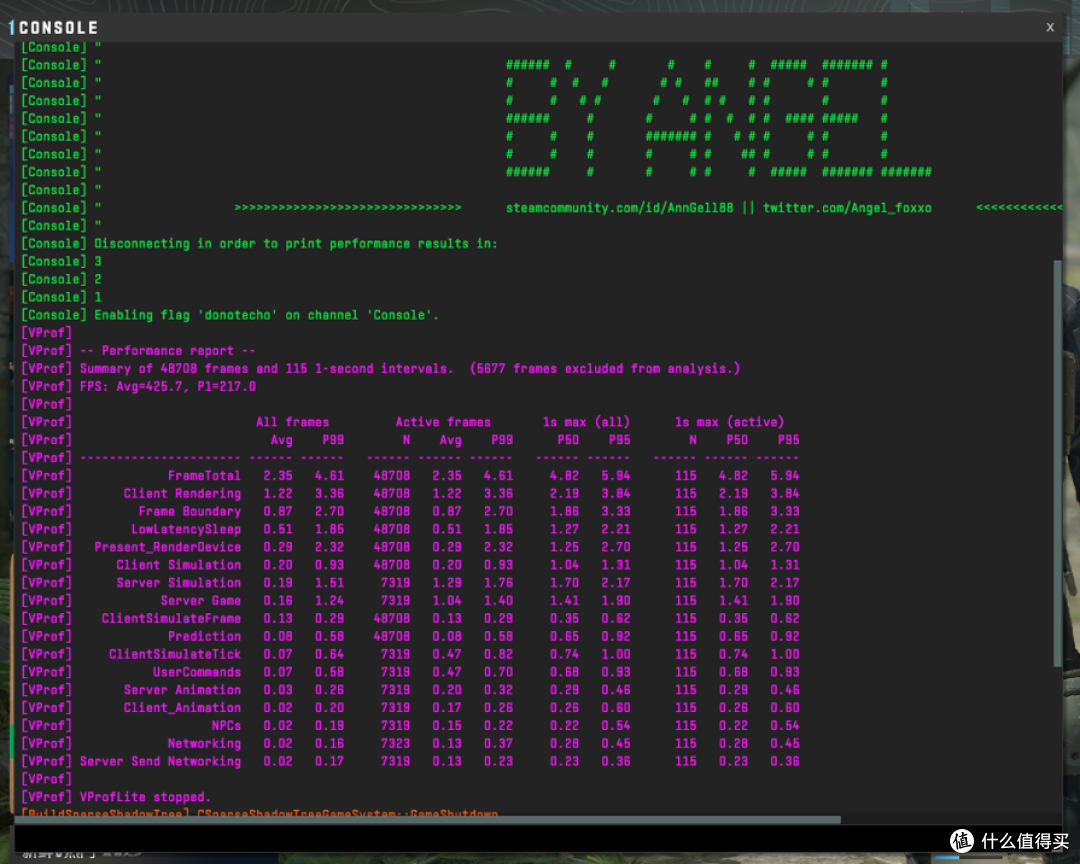
Task: Click the countdown line '[Console] 1'
Action: 62,297
